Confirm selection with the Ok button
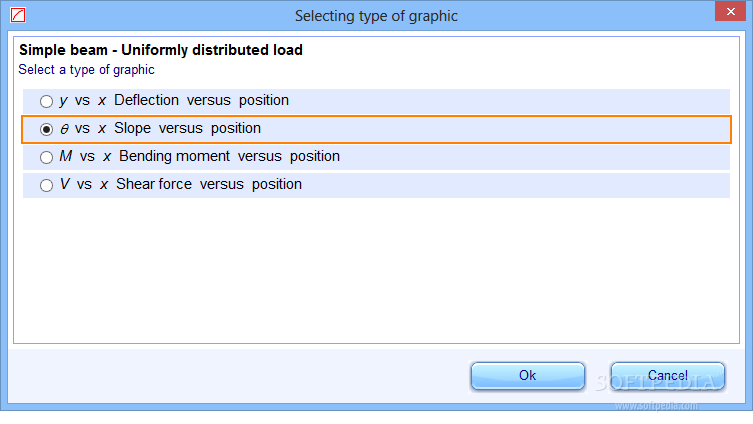This screenshot has width=753, height=424. [528, 376]
